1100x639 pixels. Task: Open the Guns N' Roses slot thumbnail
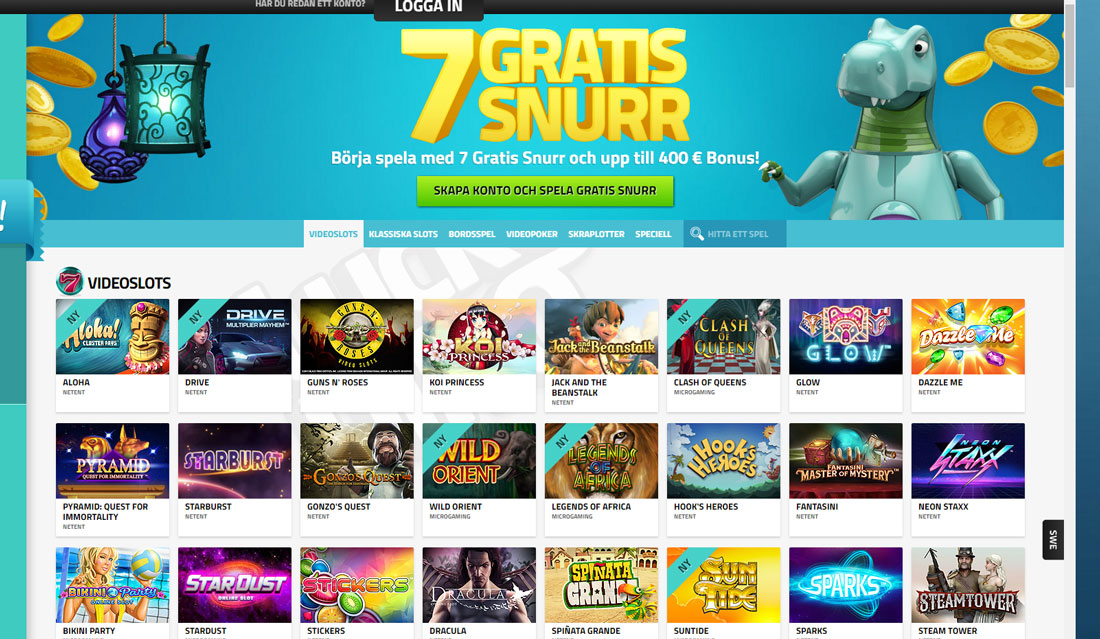click(356, 337)
